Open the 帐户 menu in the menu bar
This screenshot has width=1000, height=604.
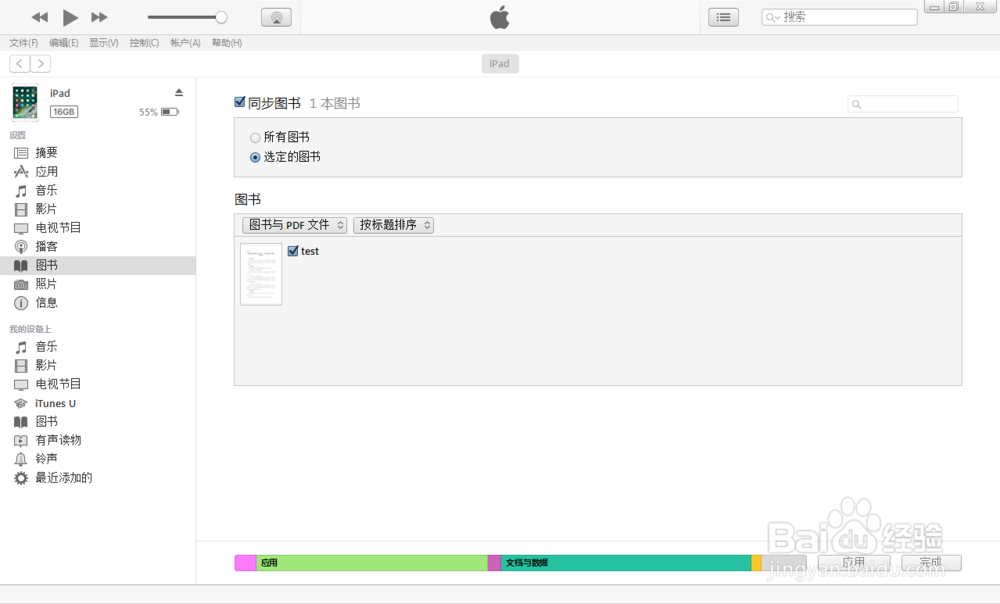click(185, 42)
